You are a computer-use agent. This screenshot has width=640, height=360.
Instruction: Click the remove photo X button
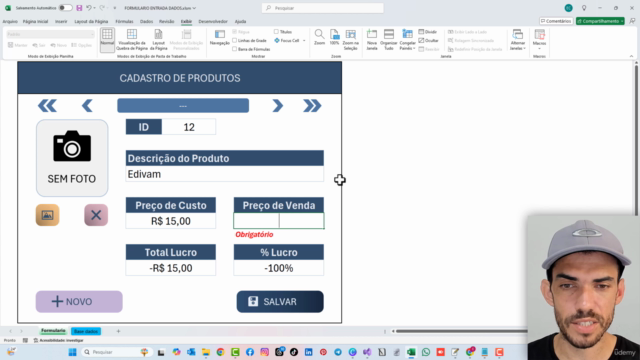pos(96,215)
